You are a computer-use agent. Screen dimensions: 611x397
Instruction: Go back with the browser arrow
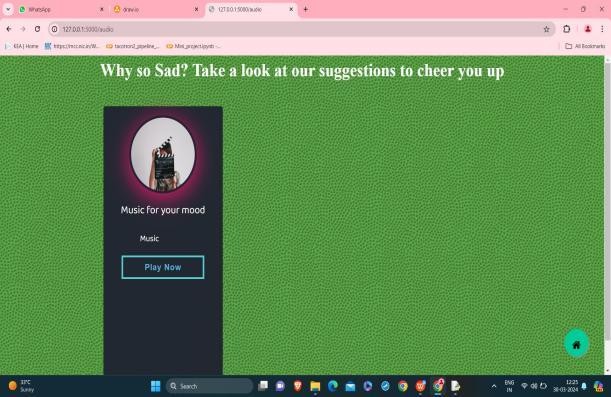click(x=9, y=29)
